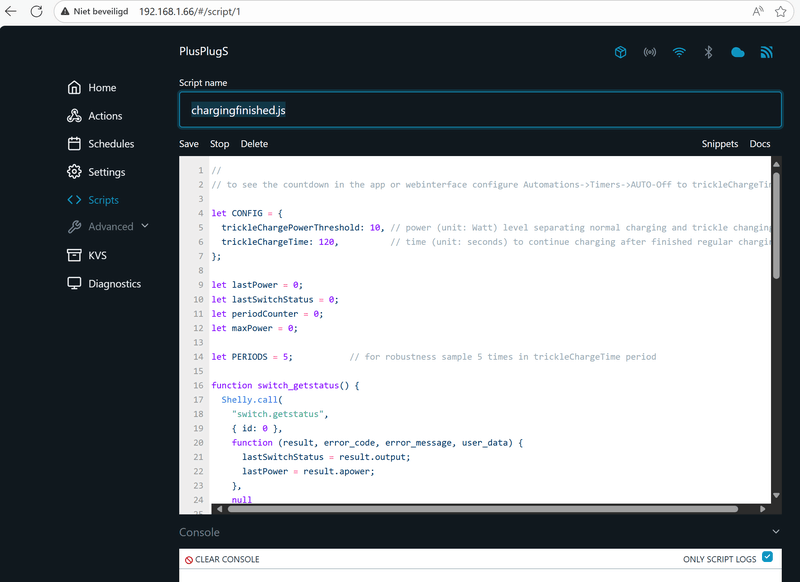Open Settings in the sidebar
This screenshot has width=800, height=582.
(x=107, y=172)
